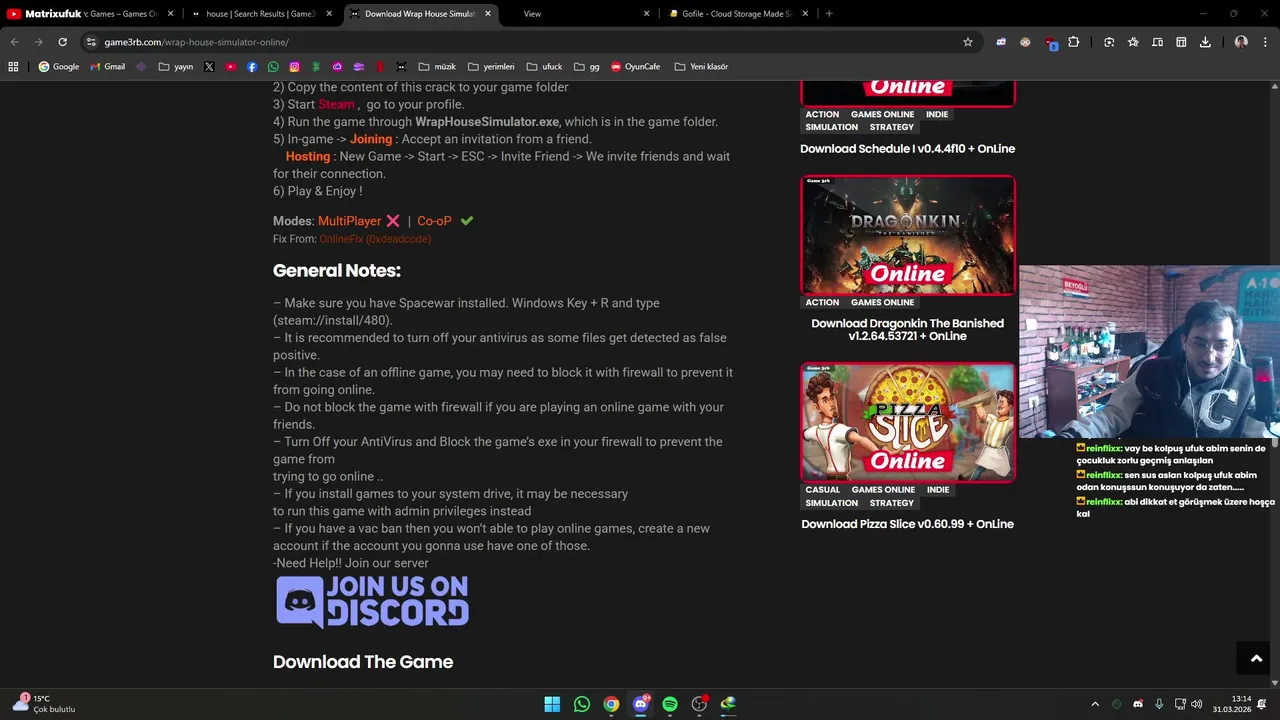Open the Facebook bookmark icon
Viewport: 1280px width, 720px height.
[251, 67]
